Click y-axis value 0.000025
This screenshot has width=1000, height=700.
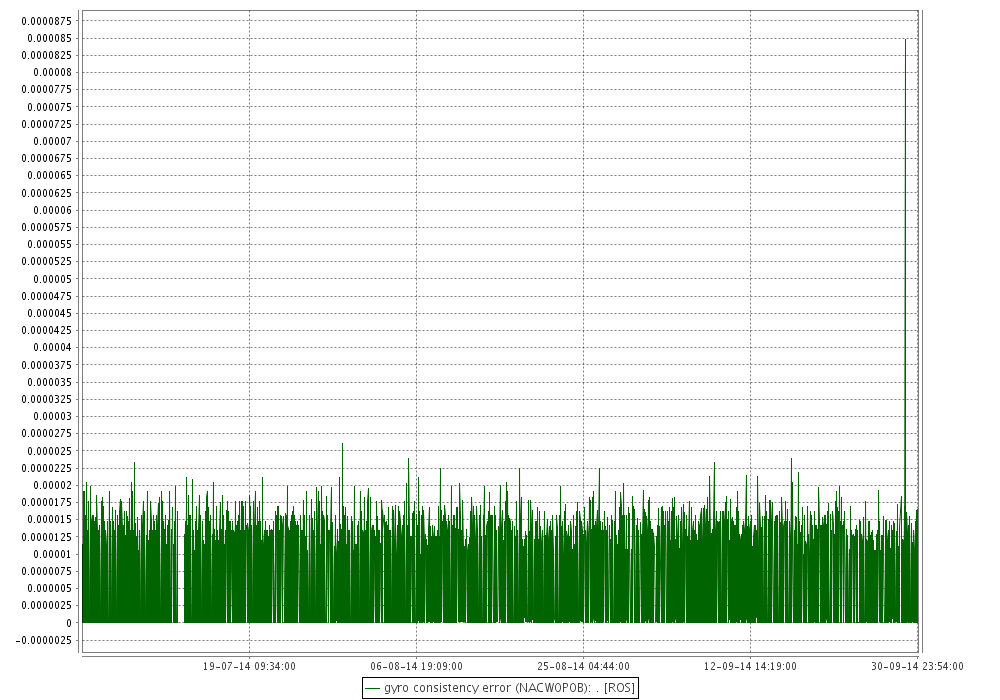50,451
